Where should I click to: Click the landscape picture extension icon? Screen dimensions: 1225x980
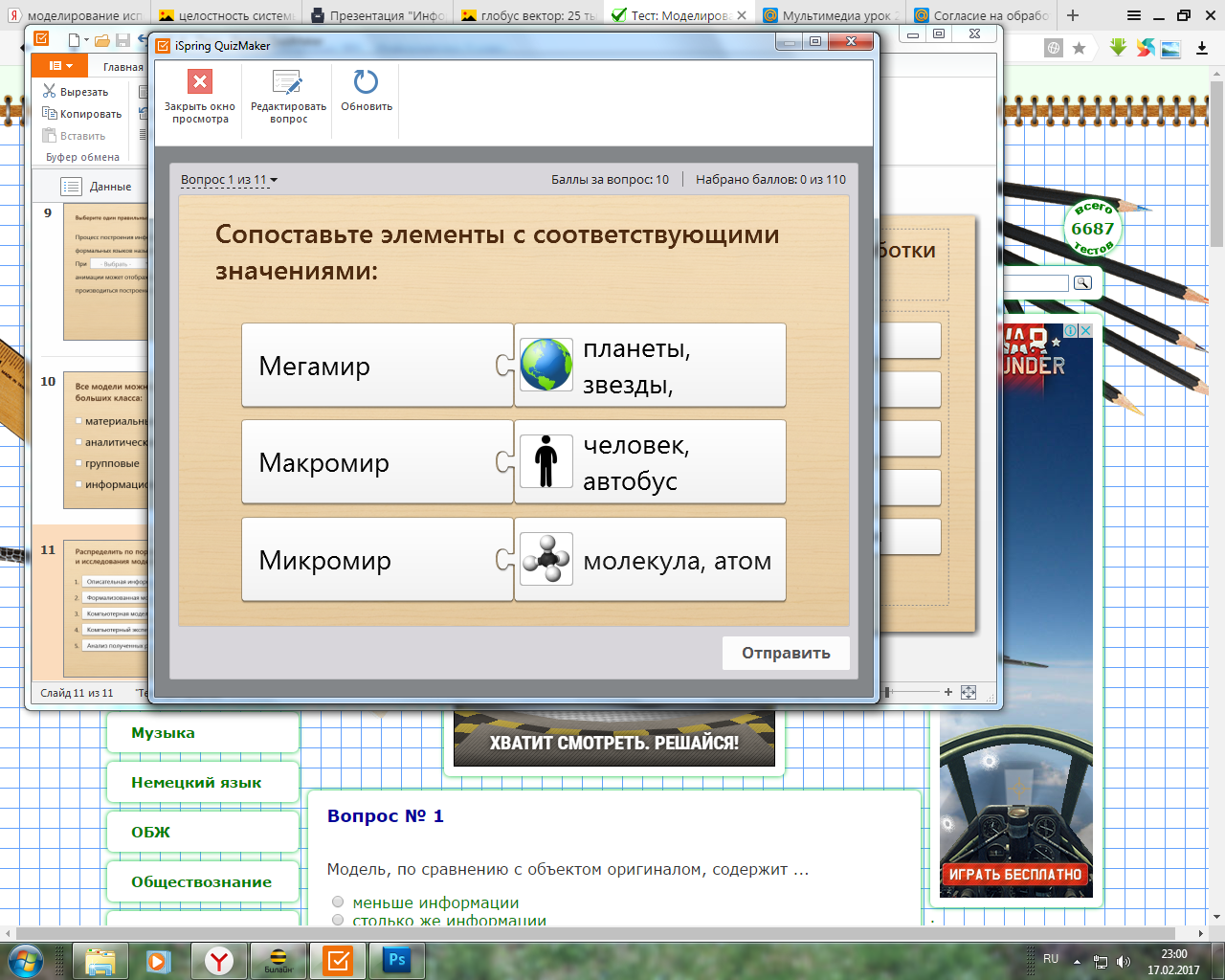1170,48
